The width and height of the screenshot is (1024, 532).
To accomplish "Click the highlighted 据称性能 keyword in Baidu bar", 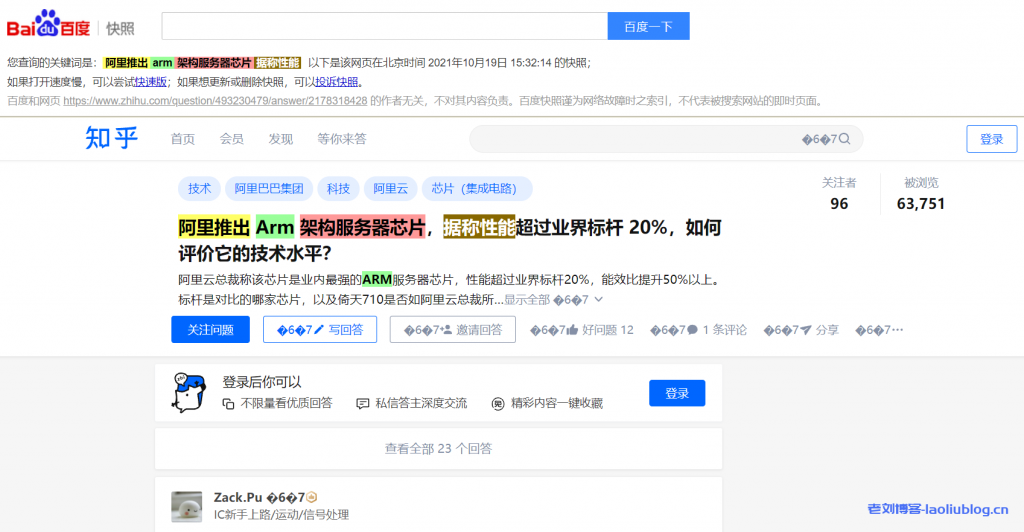I will click(278, 63).
